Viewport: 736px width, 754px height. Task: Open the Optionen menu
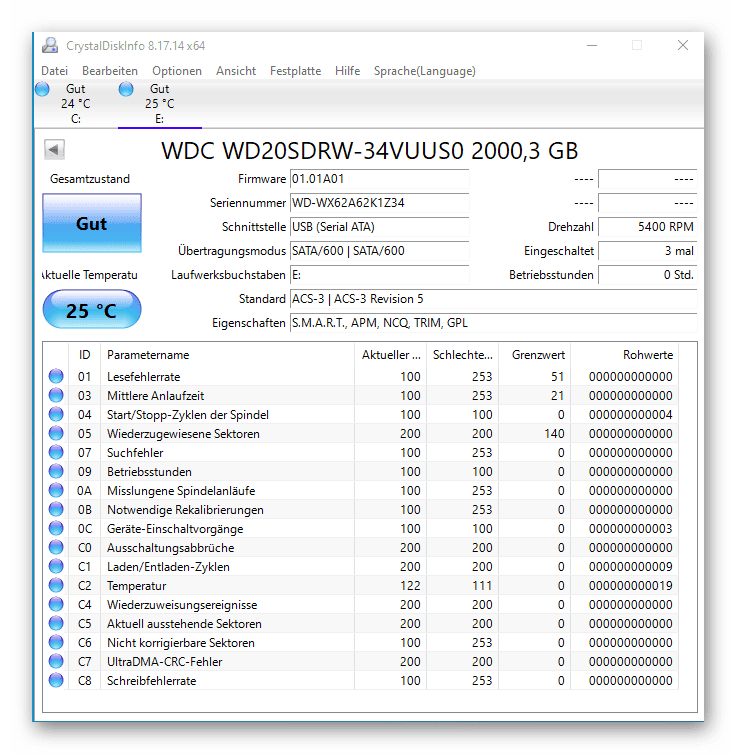point(177,71)
